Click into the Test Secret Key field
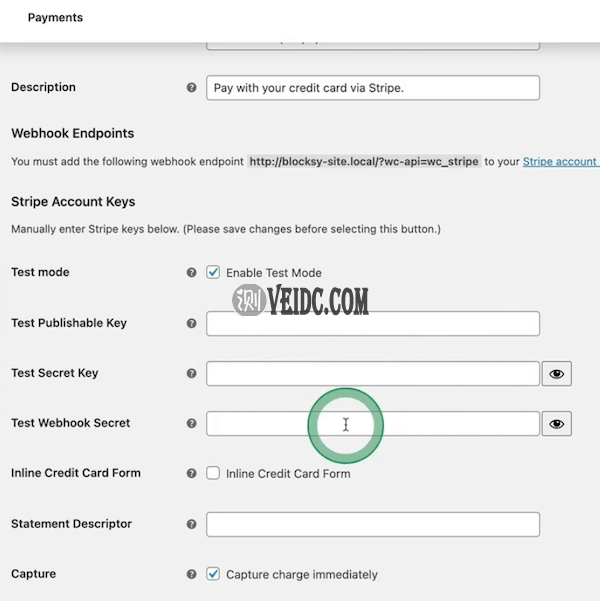The image size is (600, 601). coord(372,373)
